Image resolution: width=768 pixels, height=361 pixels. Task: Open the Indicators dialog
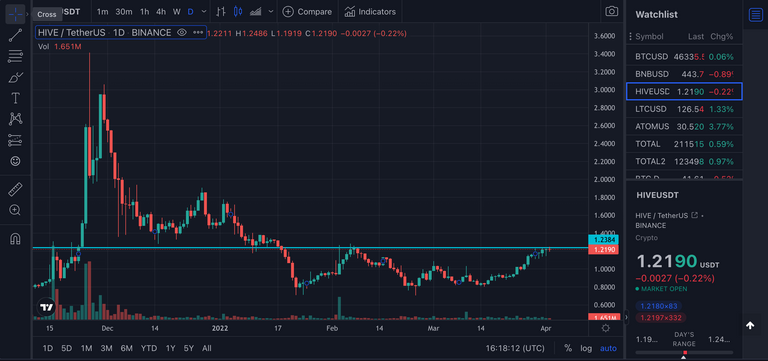click(370, 11)
